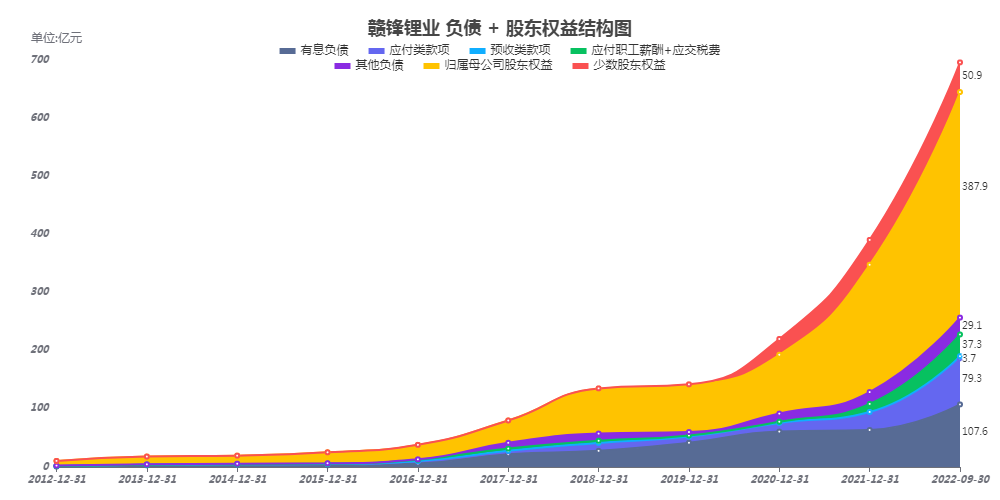Viewport: 1000px width, 500px height.
Task: Toggle the 归属母公司股东权益 legend series
Action: point(489,65)
